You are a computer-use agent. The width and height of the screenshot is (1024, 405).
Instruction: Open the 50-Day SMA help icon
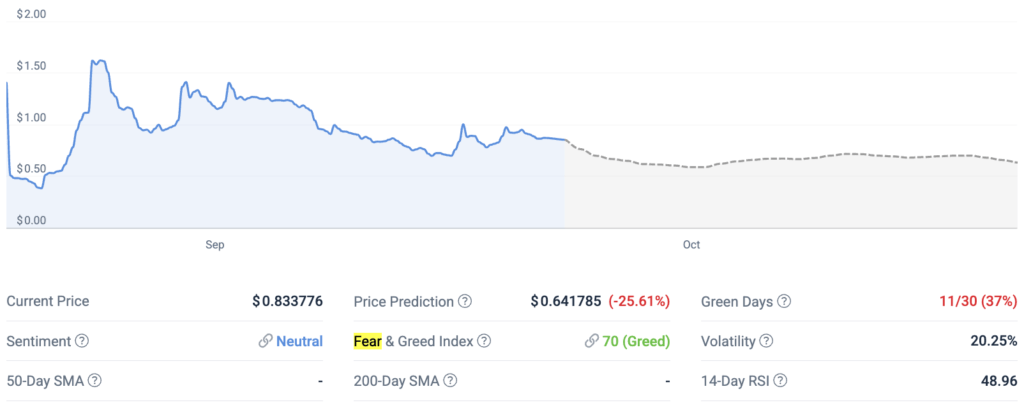click(95, 381)
